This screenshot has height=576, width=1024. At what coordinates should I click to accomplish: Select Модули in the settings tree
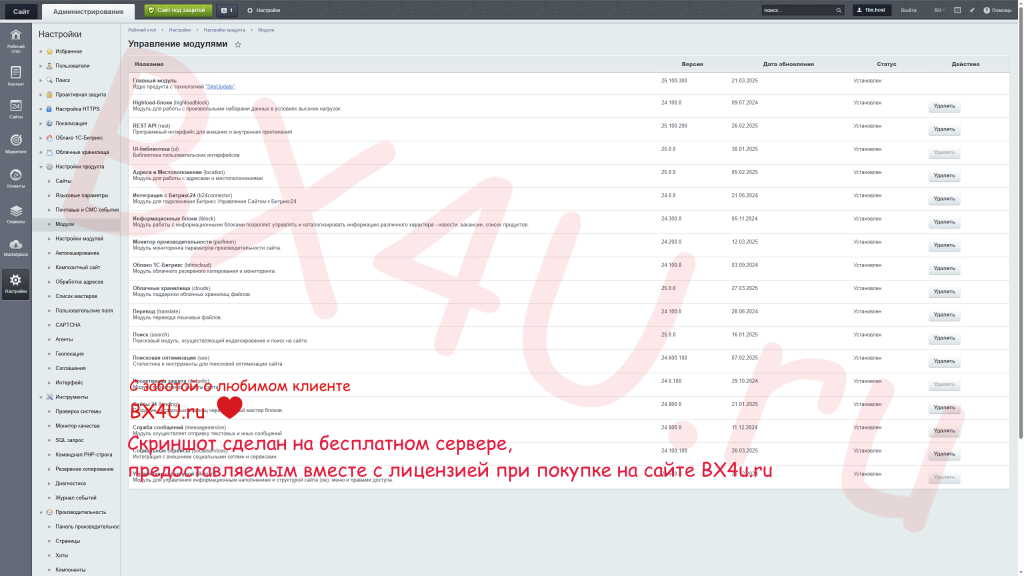pyautogui.click(x=65, y=224)
